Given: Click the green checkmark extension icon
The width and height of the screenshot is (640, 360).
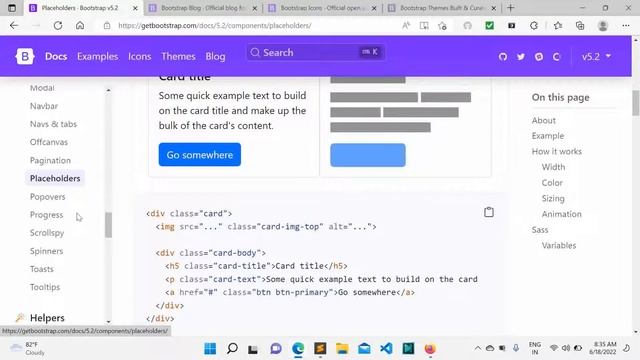Looking at the screenshot, I should coord(489,26).
